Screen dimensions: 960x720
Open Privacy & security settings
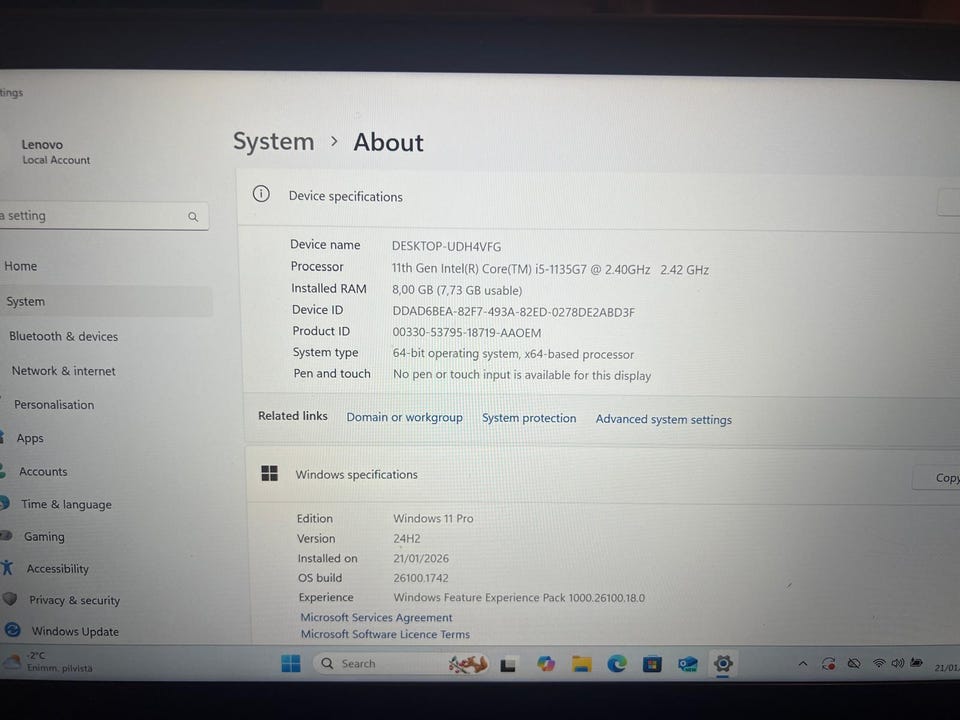coord(74,601)
